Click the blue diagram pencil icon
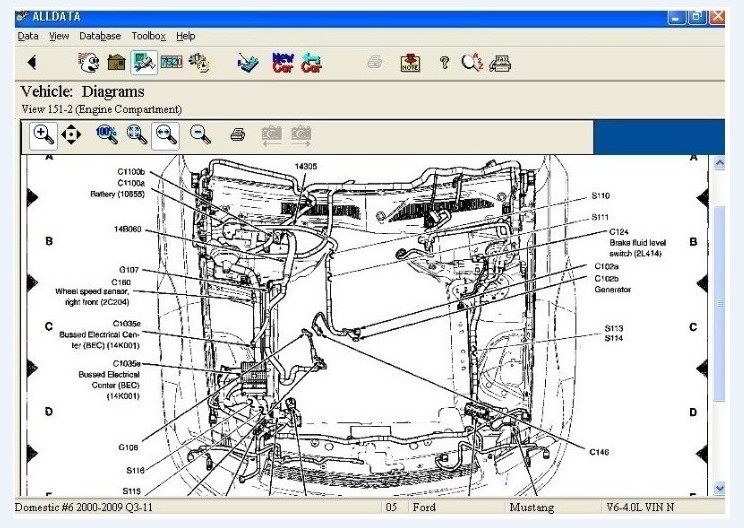The height and width of the screenshot is (528, 744). click(248, 63)
